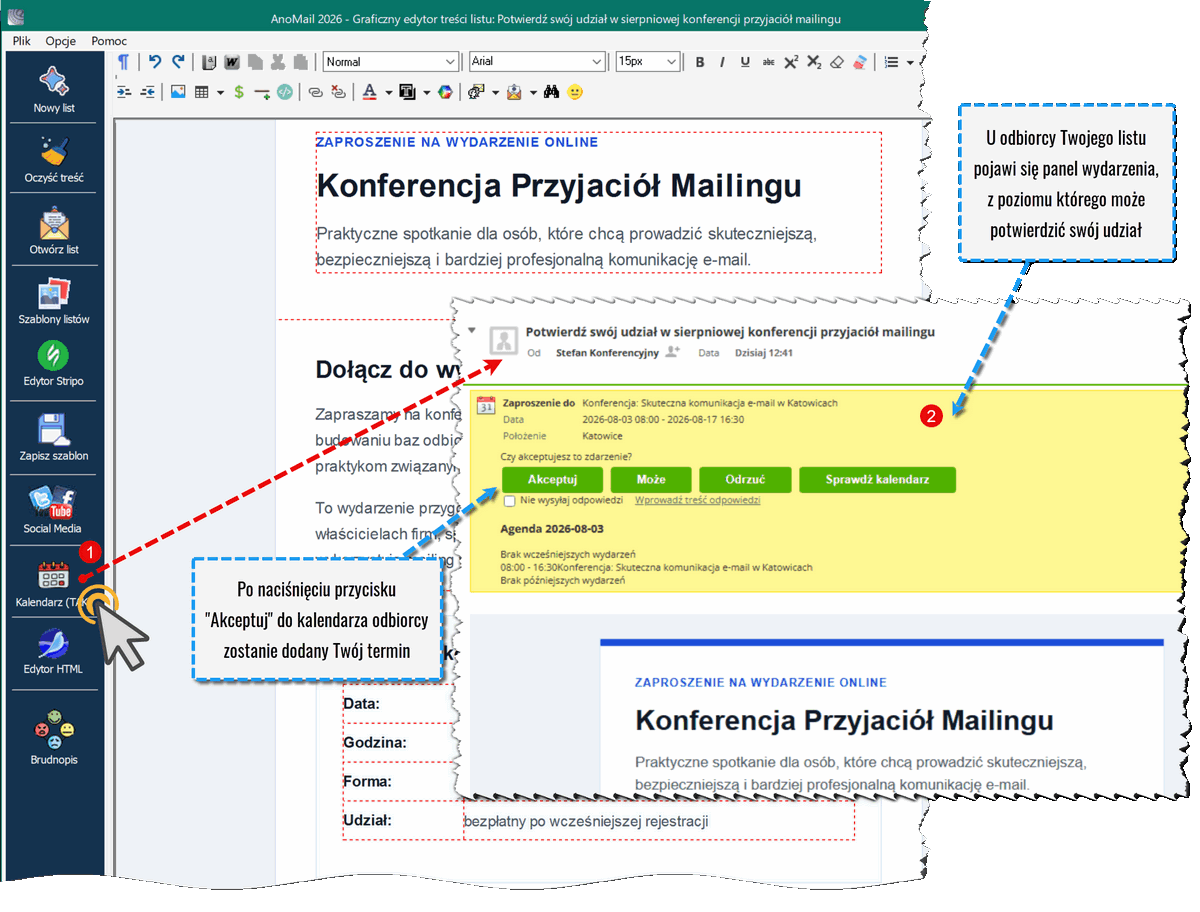The height and width of the screenshot is (912, 1200).
Task: Insert an image using the picture icon
Action: 178,92
